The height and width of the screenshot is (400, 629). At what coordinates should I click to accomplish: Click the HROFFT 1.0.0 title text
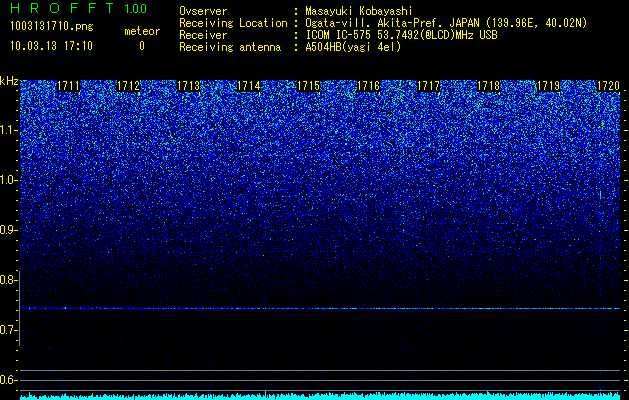pyautogui.click(x=79, y=8)
